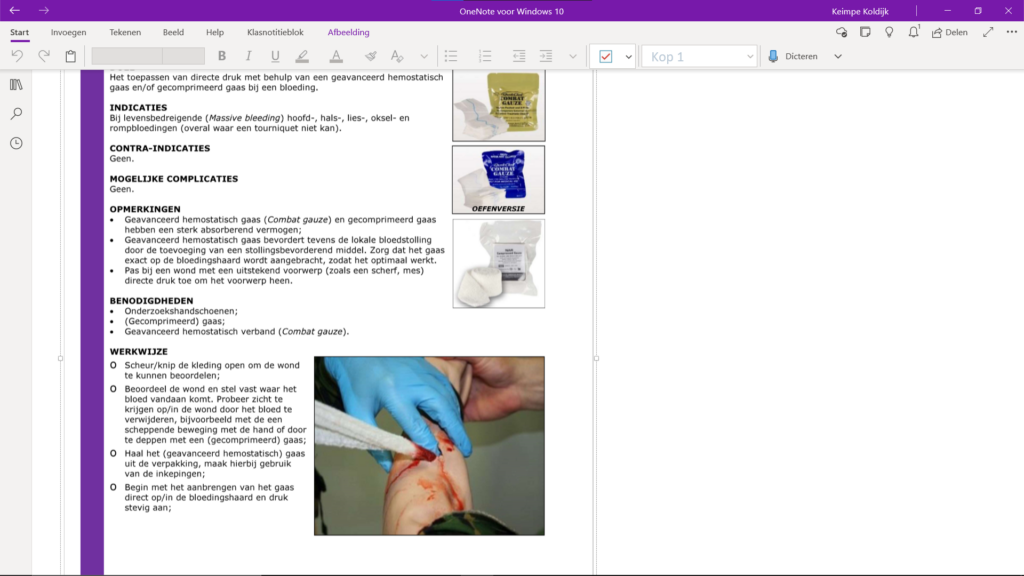Open the Klasnotitieblok tab
The width and height of the screenshot is (1024, 576).
pos(275,32)
